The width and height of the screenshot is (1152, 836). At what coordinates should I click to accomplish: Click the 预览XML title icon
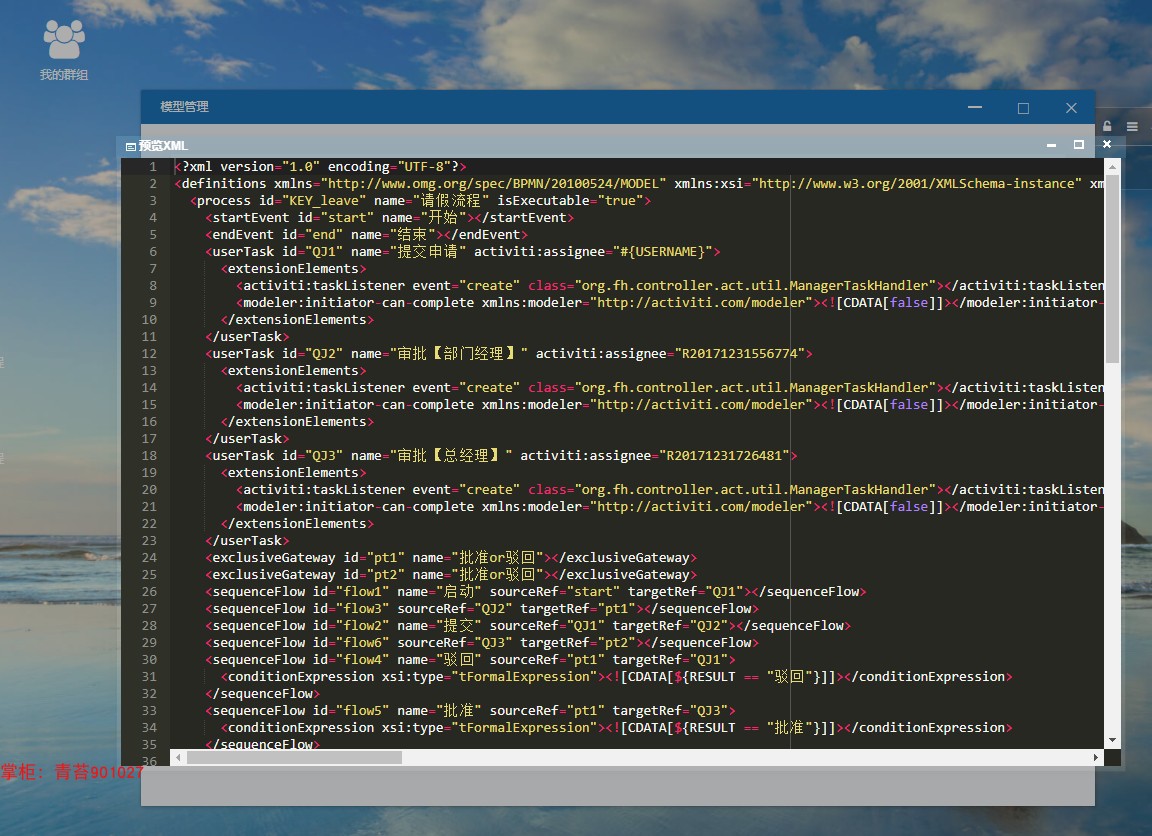(130, 146)
